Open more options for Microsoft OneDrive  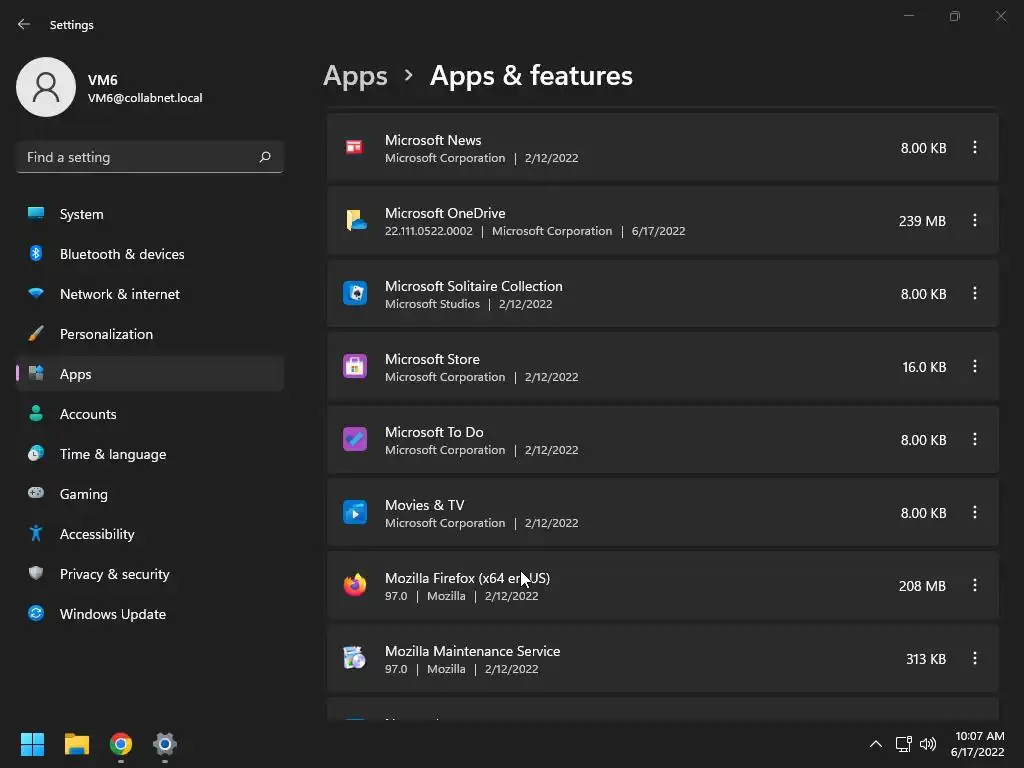pos(975,220)
